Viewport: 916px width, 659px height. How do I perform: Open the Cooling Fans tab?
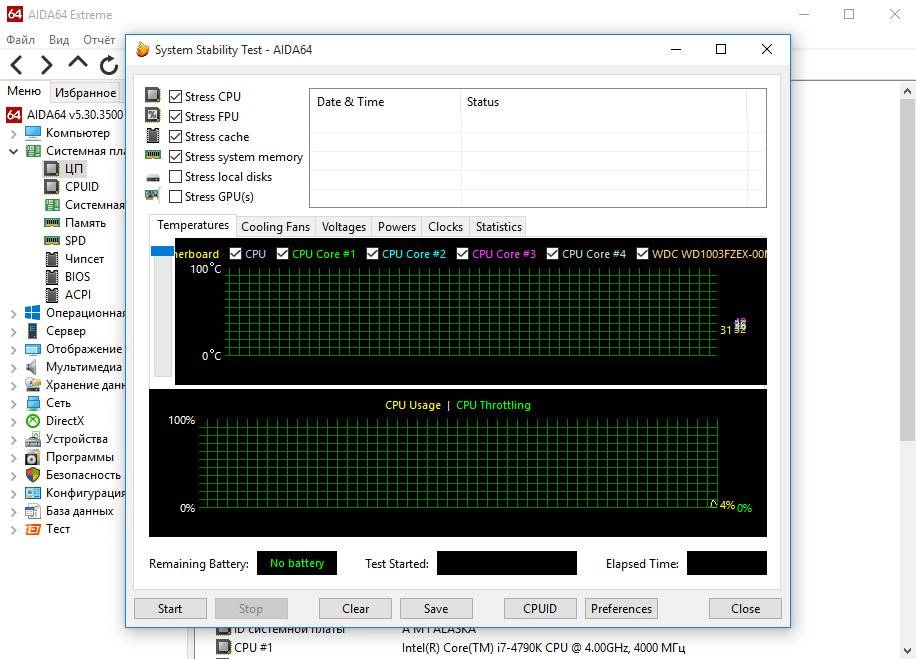coord(275,227)
